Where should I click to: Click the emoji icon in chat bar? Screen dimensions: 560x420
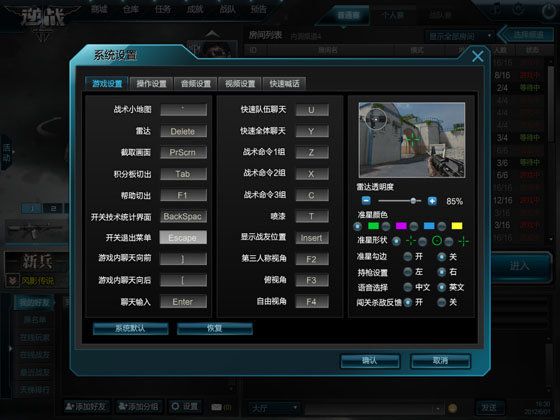click(452, 408)
